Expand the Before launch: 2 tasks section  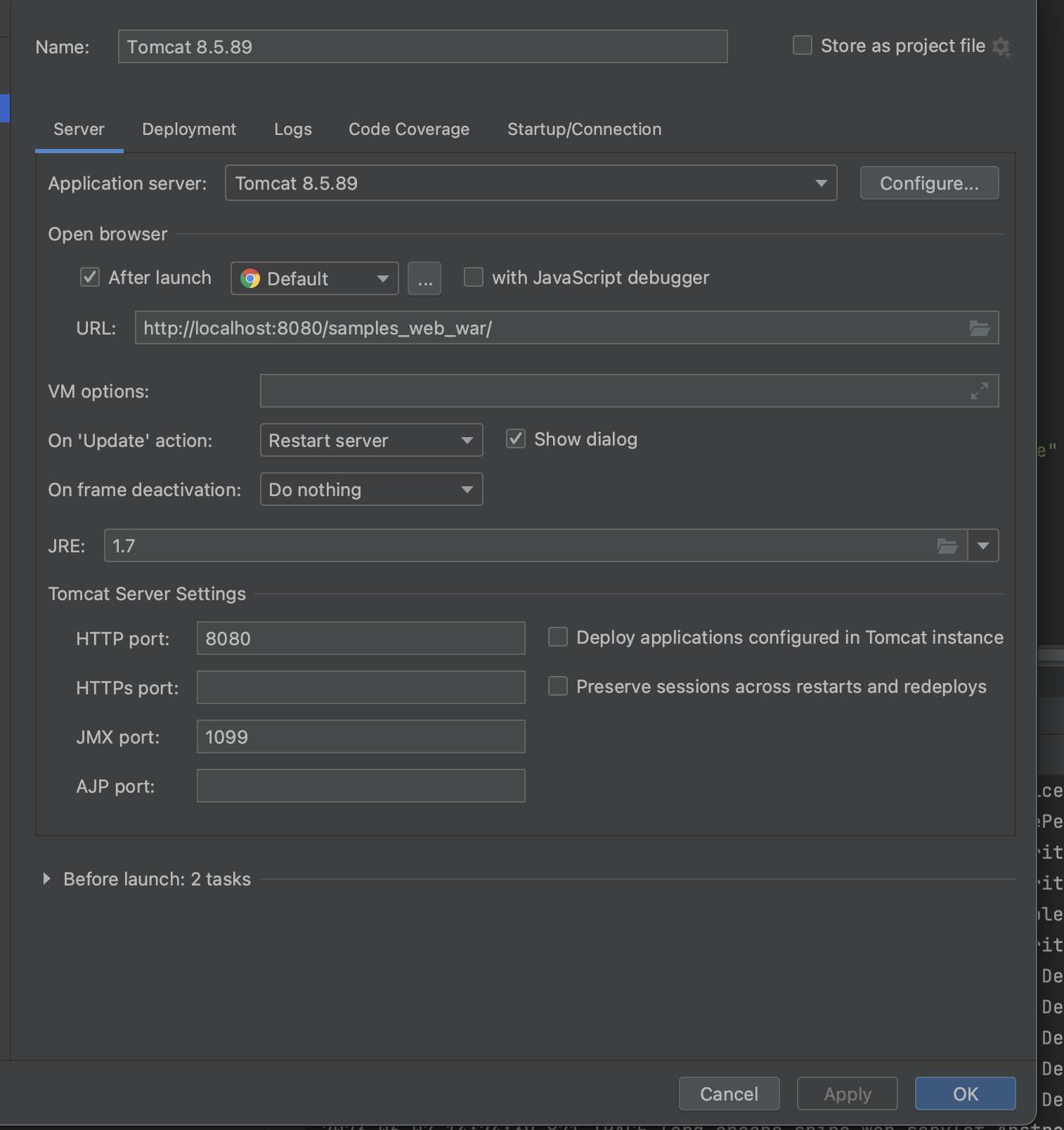tap(46, 878)
